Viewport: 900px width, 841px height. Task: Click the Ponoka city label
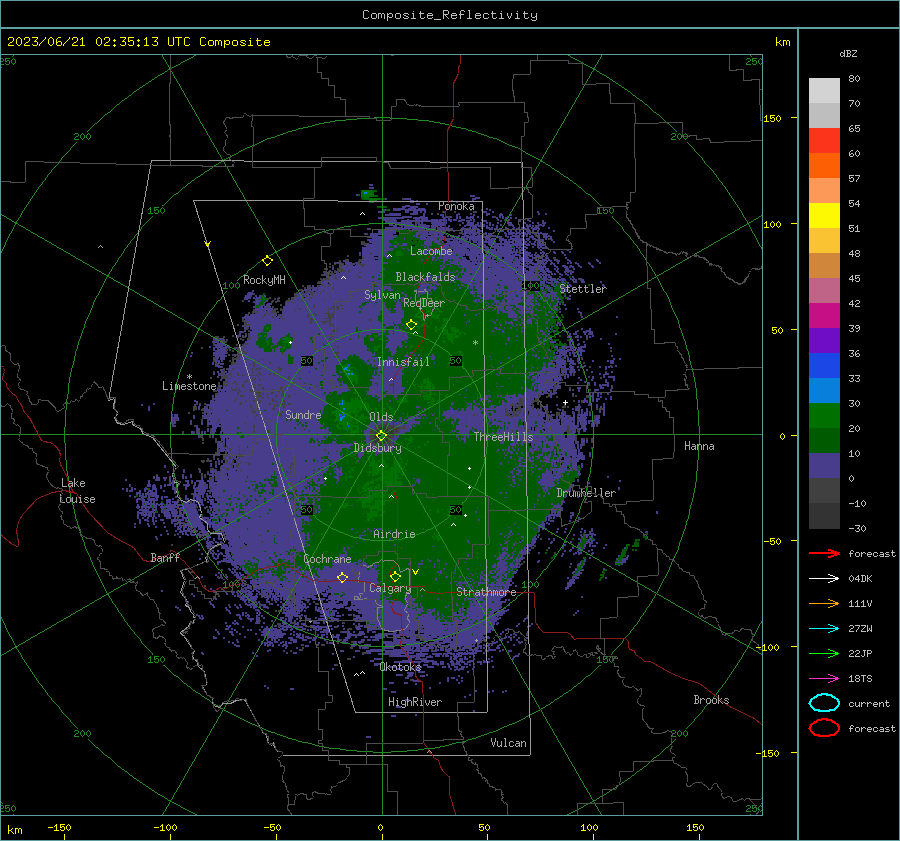(456, 206)
